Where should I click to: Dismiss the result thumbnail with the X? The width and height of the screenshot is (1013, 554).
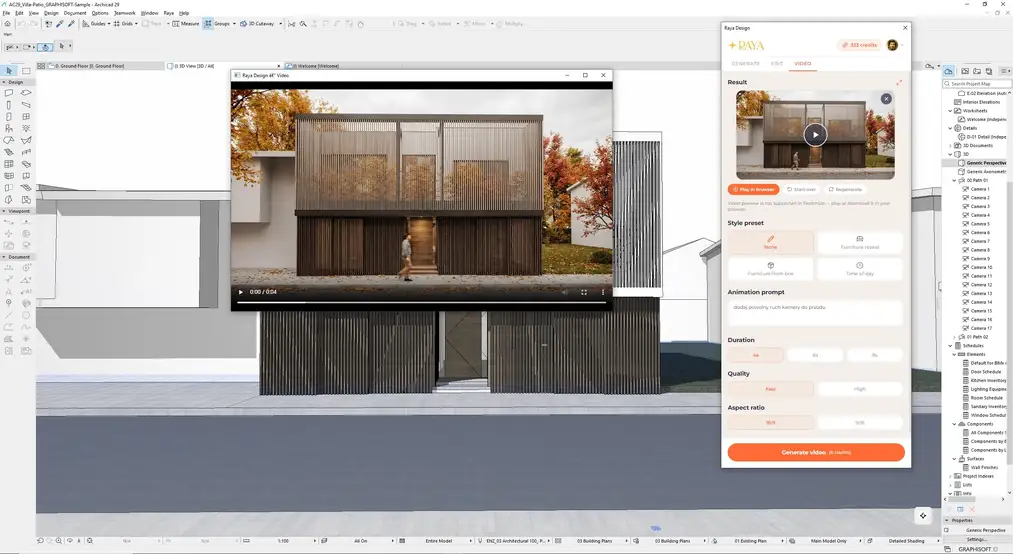click(x=886, y=99)
